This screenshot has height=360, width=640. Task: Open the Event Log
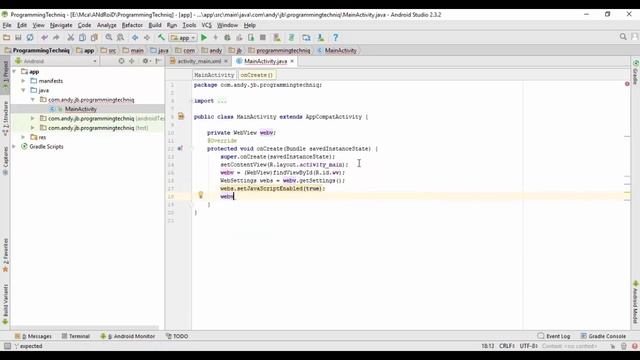tap(554, 336)
